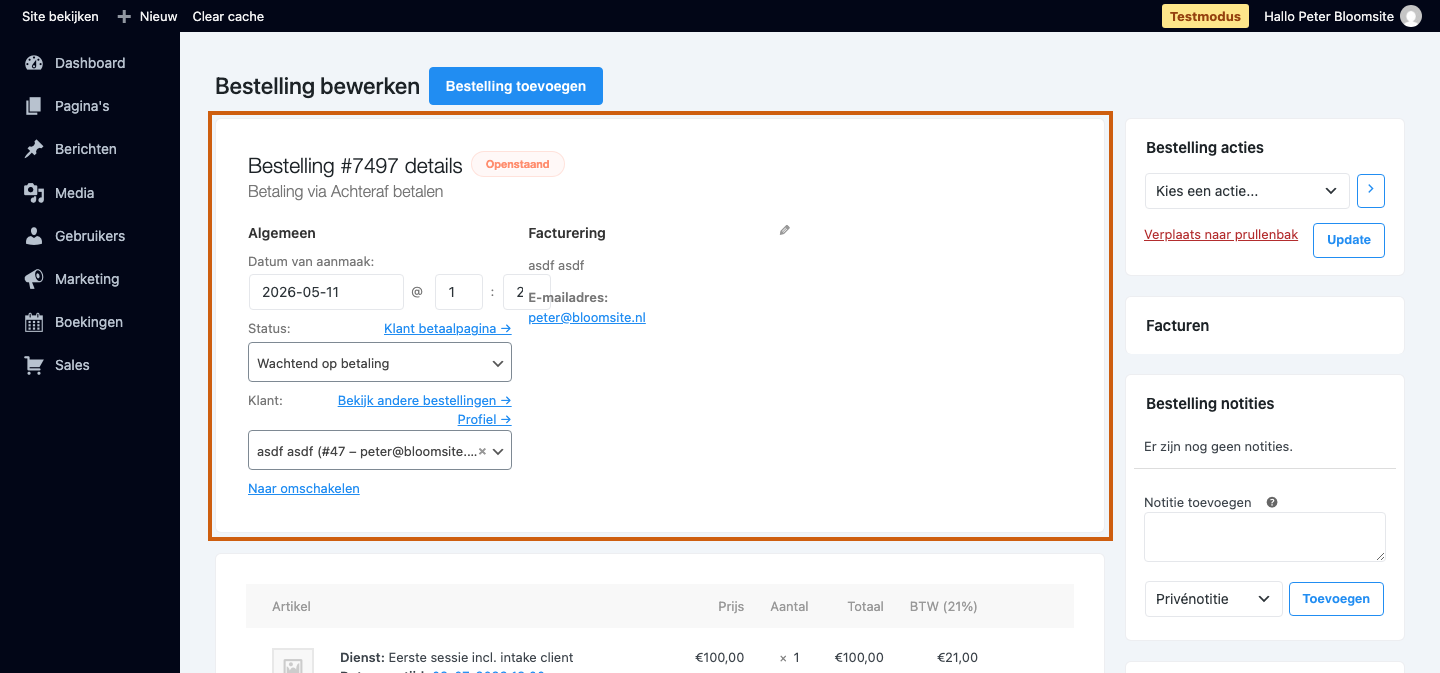Click the Eerste sessie incl. intake client item
This screenshot has height=673, width=1440.
(x=482, y=657)
